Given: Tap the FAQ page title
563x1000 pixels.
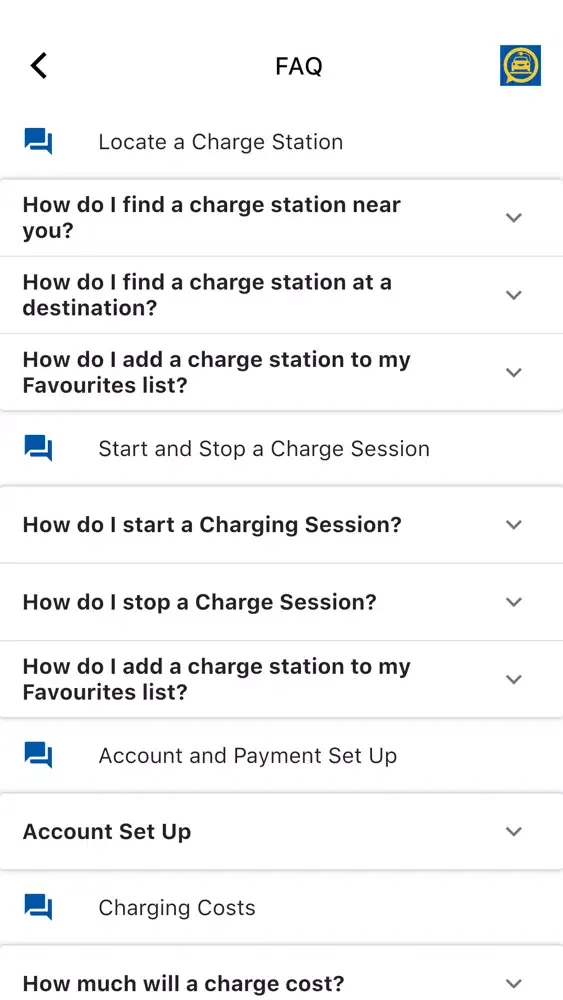Looking at the screenshot, I should point(298,66).
